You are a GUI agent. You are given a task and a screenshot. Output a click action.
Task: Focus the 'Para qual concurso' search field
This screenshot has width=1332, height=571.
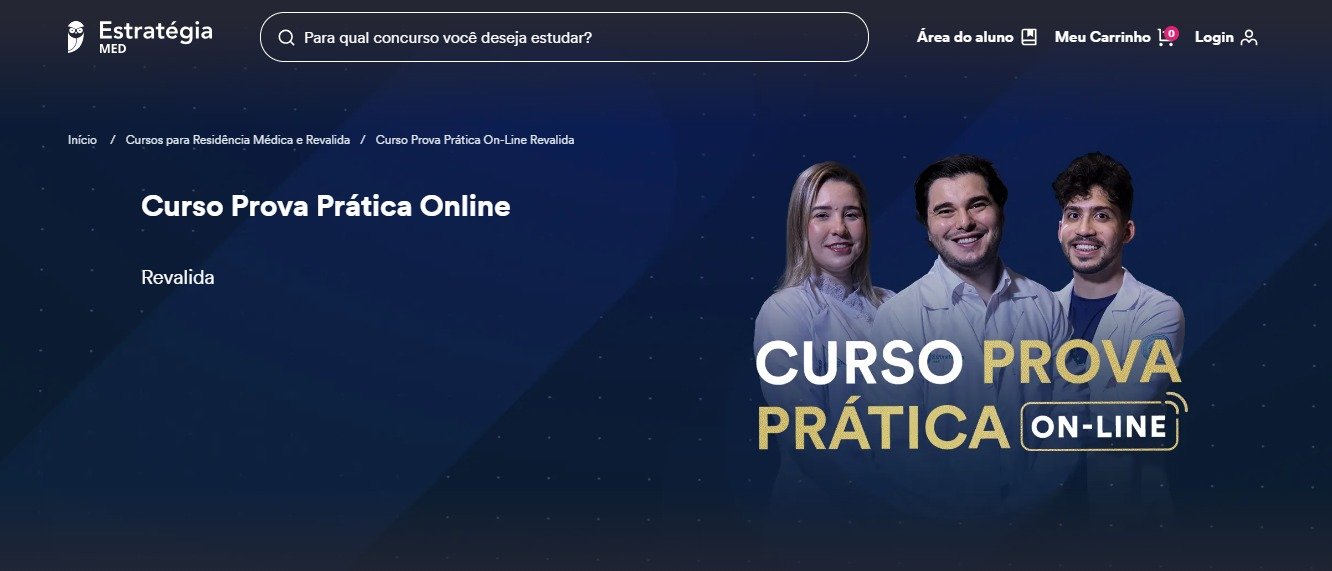(564, 37)
